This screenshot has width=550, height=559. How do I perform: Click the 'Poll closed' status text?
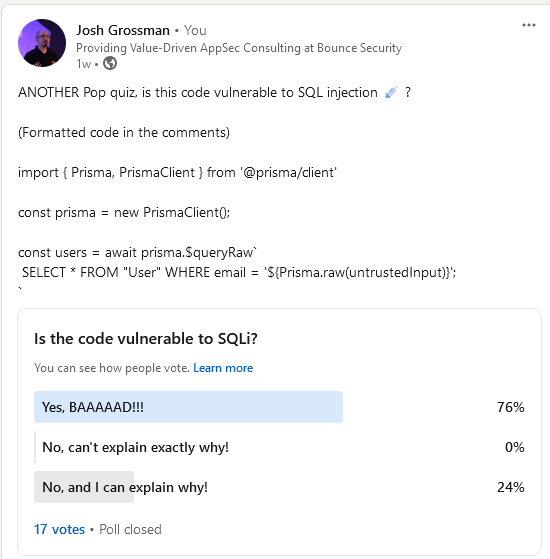coord(130,529)
